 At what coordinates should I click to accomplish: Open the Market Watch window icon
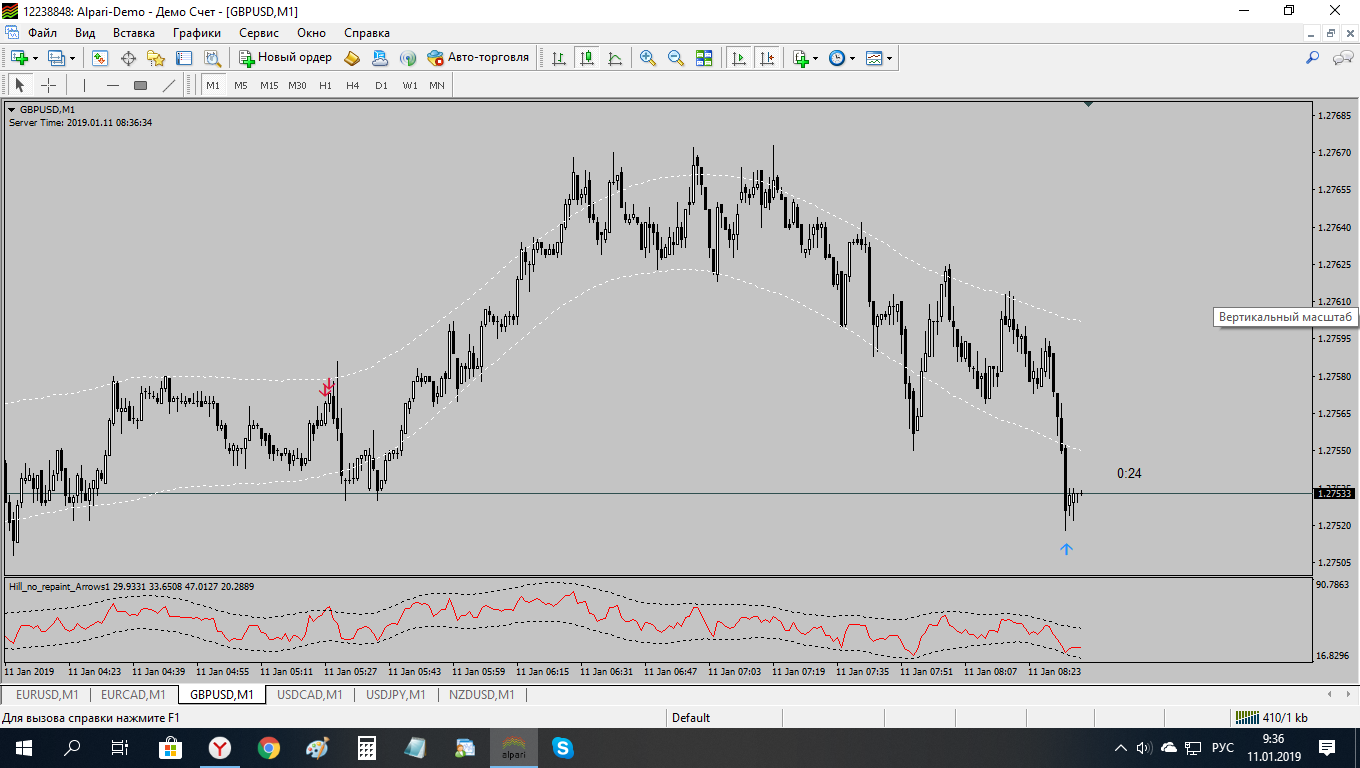coord(100,58)
